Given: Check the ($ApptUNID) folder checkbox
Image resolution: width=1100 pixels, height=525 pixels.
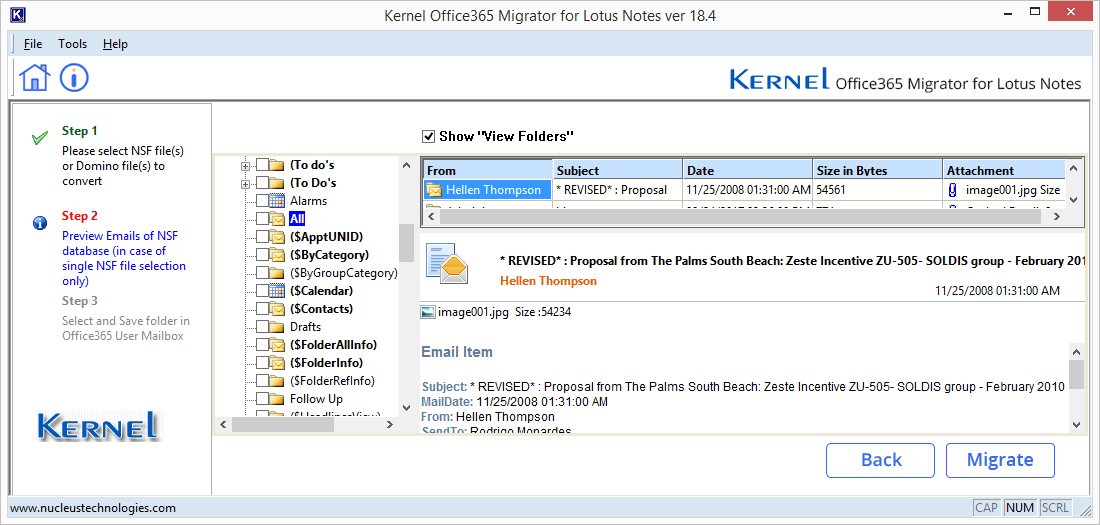Looking at the screenshot, I should click(x=262, y=237).
